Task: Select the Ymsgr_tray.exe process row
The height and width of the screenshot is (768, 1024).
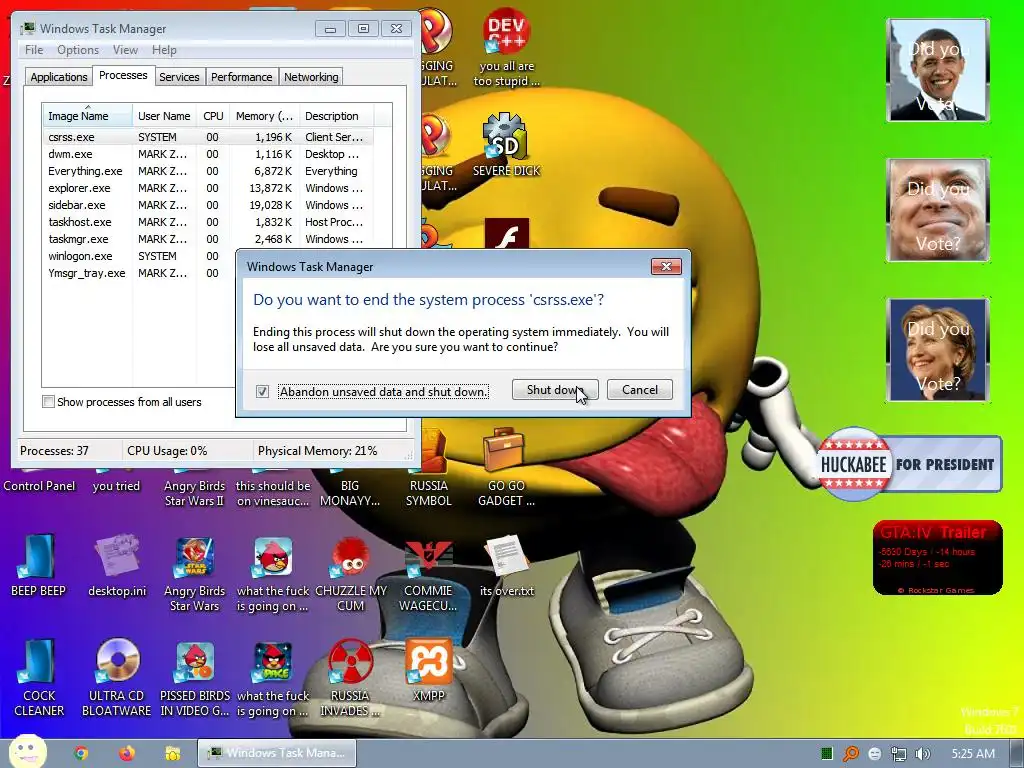Action: pos(139,273)
